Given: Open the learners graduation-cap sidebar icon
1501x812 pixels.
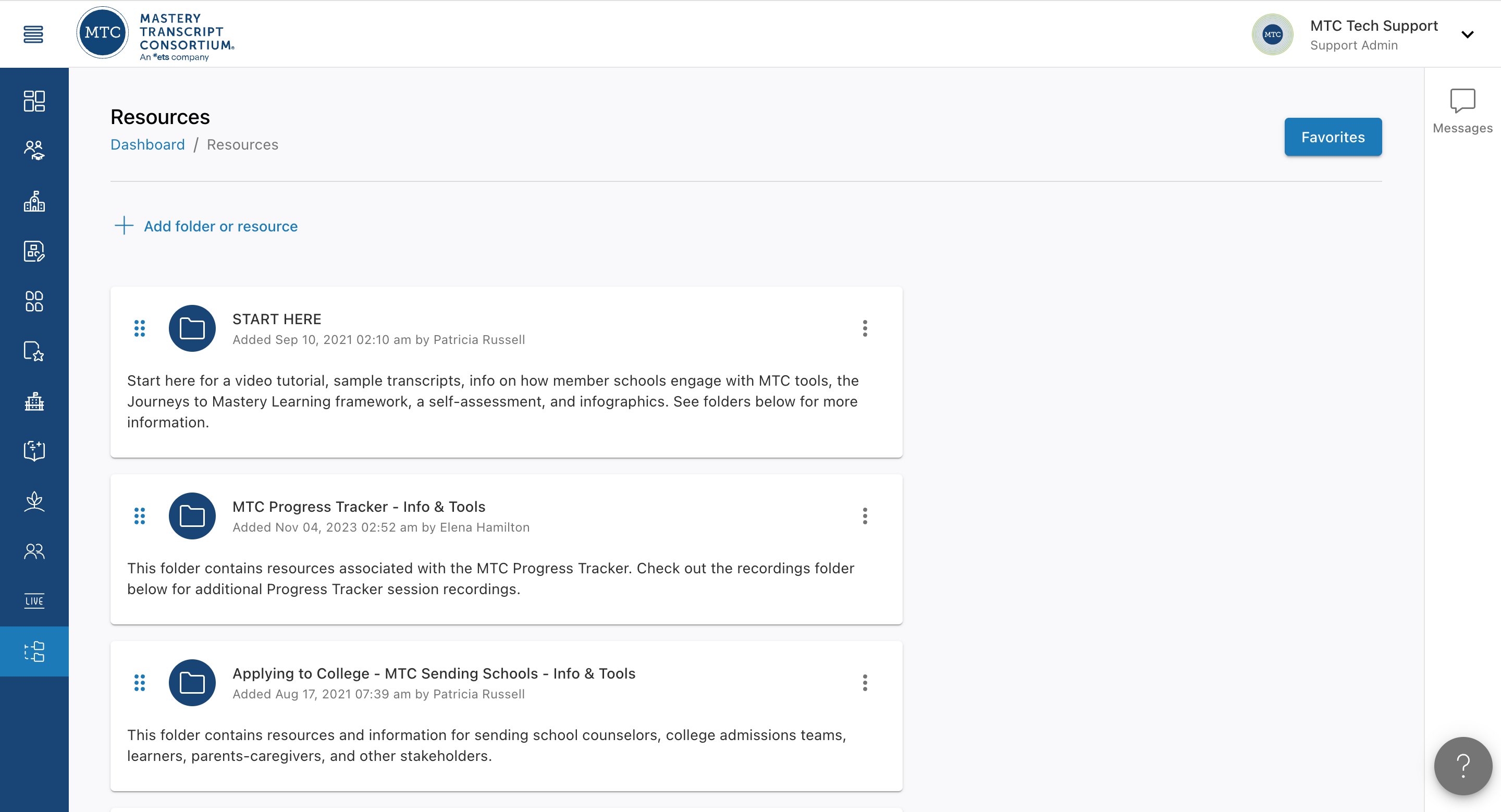Looking at the screenshot, I should click(34, 150).
